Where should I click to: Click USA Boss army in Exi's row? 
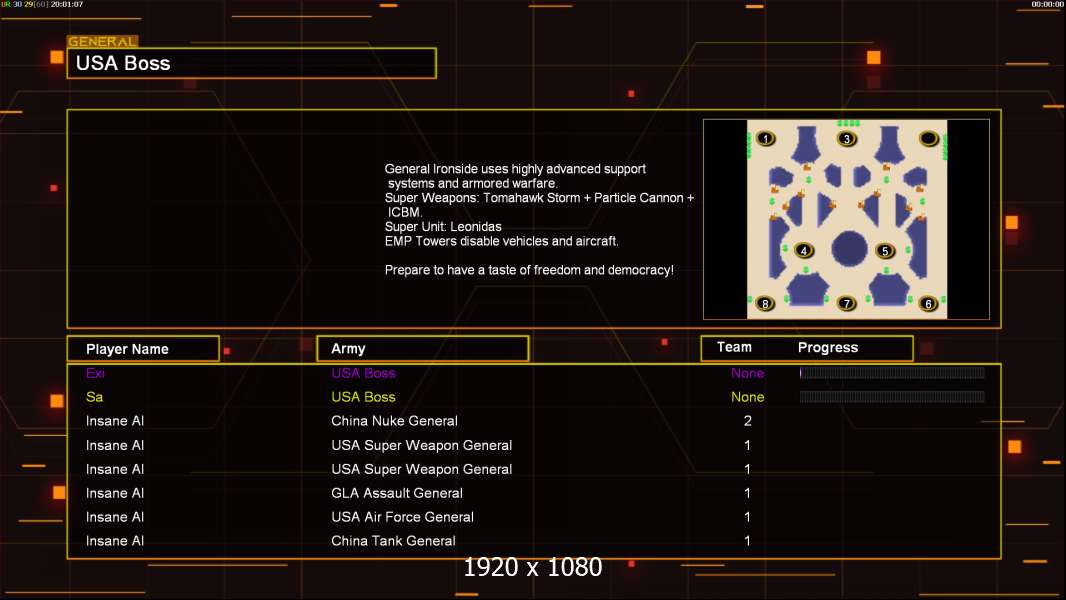pyautogui.click(x=363, y=373)
